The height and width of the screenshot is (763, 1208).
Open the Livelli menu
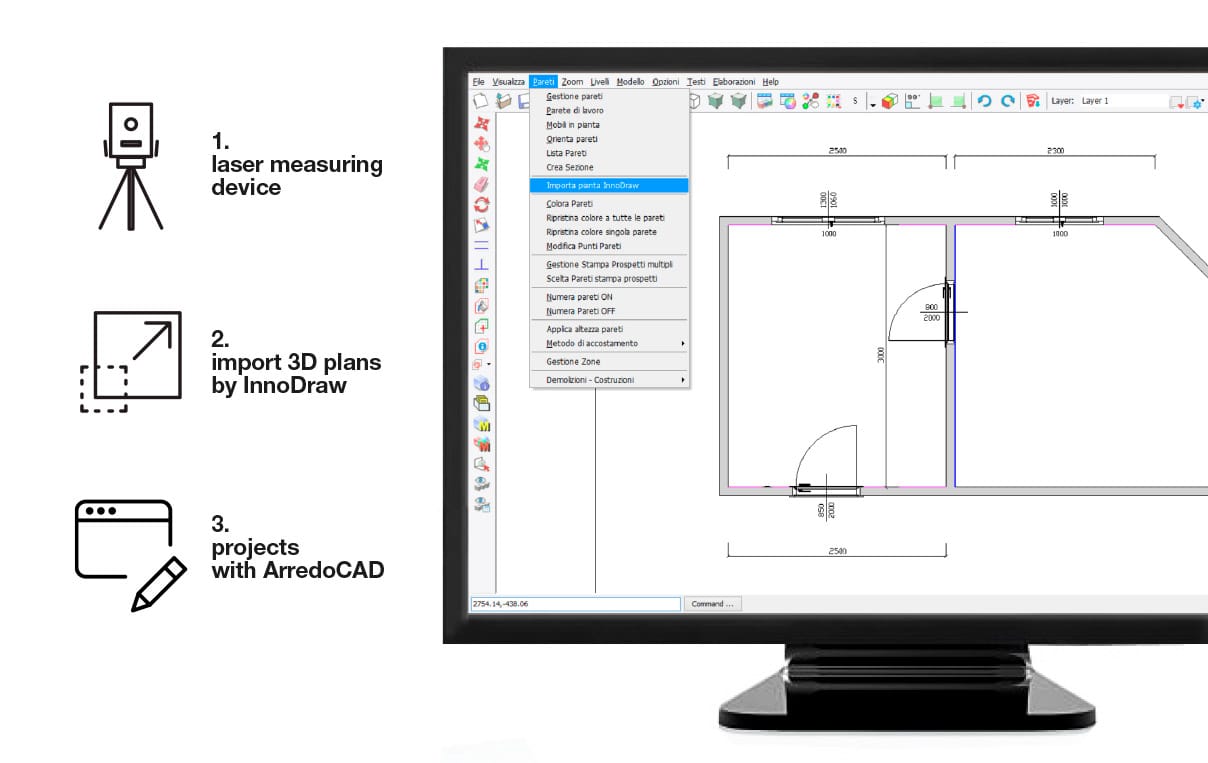point(600,81)
